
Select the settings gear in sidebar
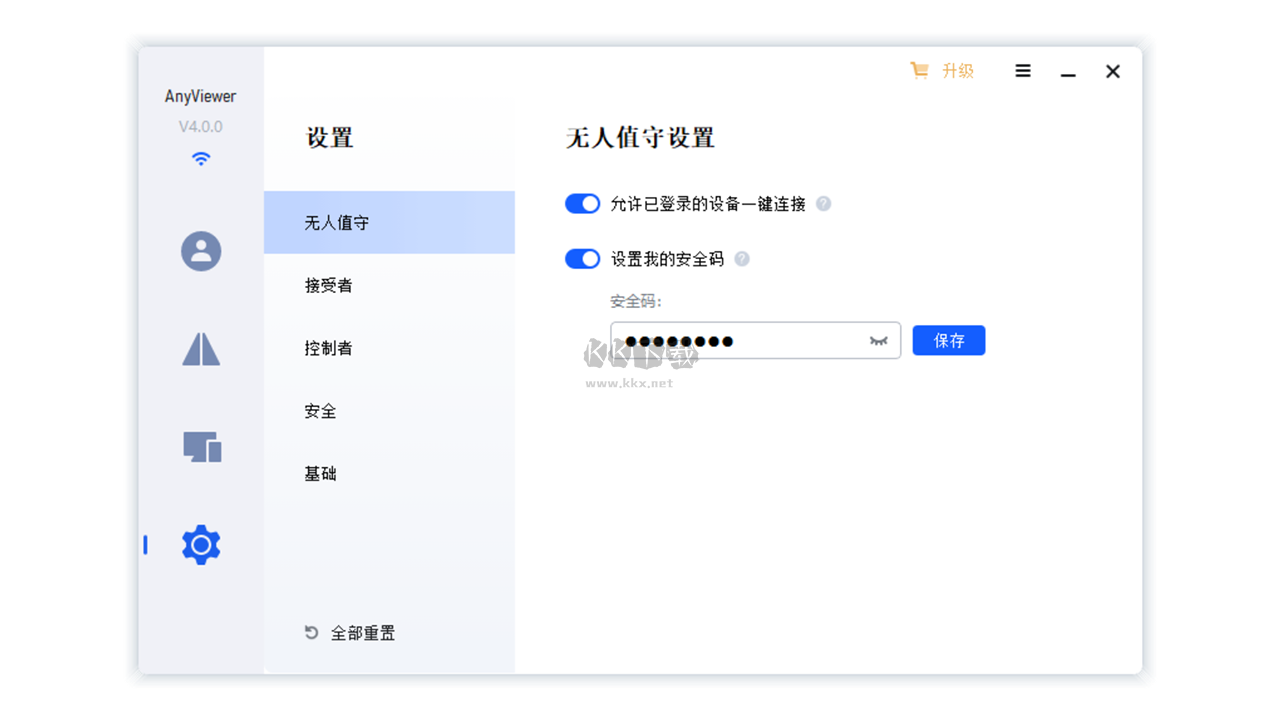click(200, 544)
